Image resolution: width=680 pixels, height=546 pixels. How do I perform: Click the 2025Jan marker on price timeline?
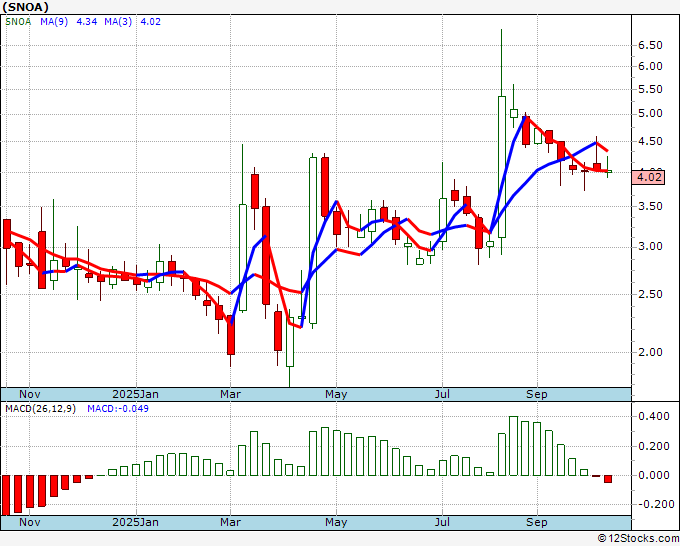[135, 394]
